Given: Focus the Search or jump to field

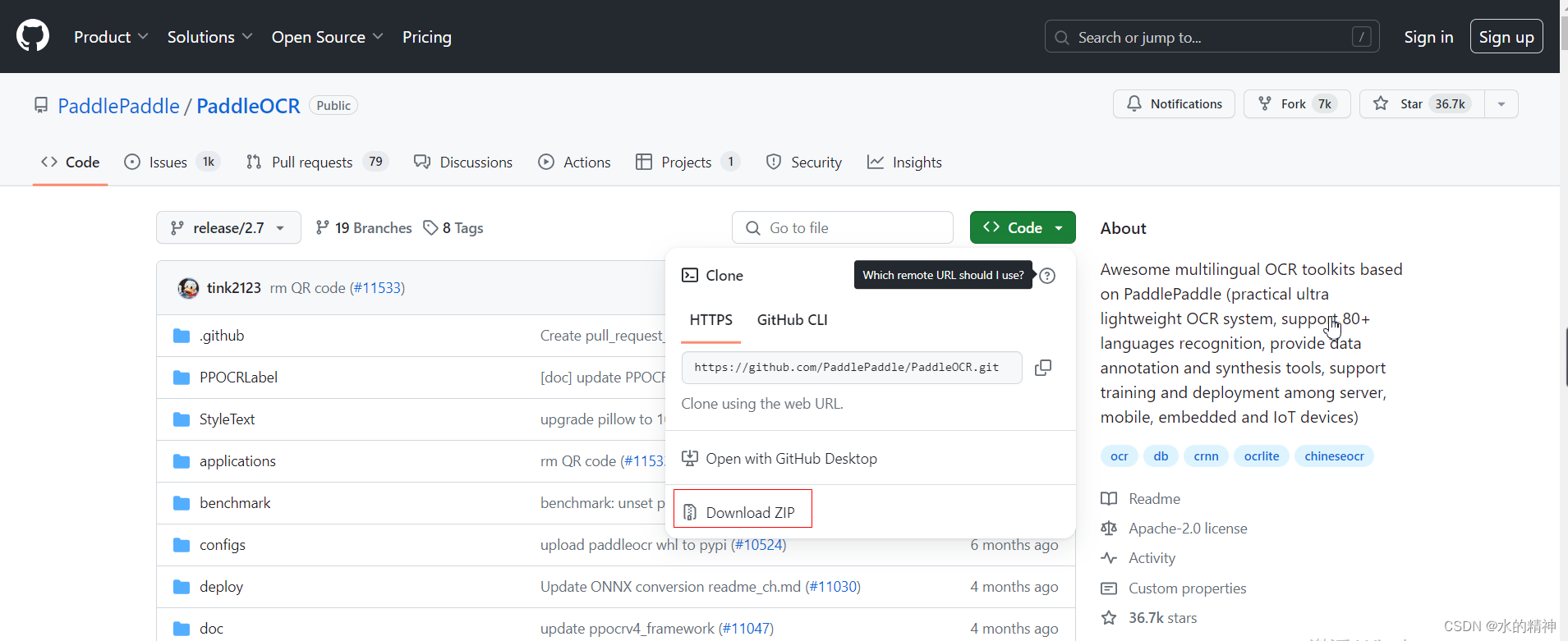Looking at the screenshot, I should pos(1212,37).
